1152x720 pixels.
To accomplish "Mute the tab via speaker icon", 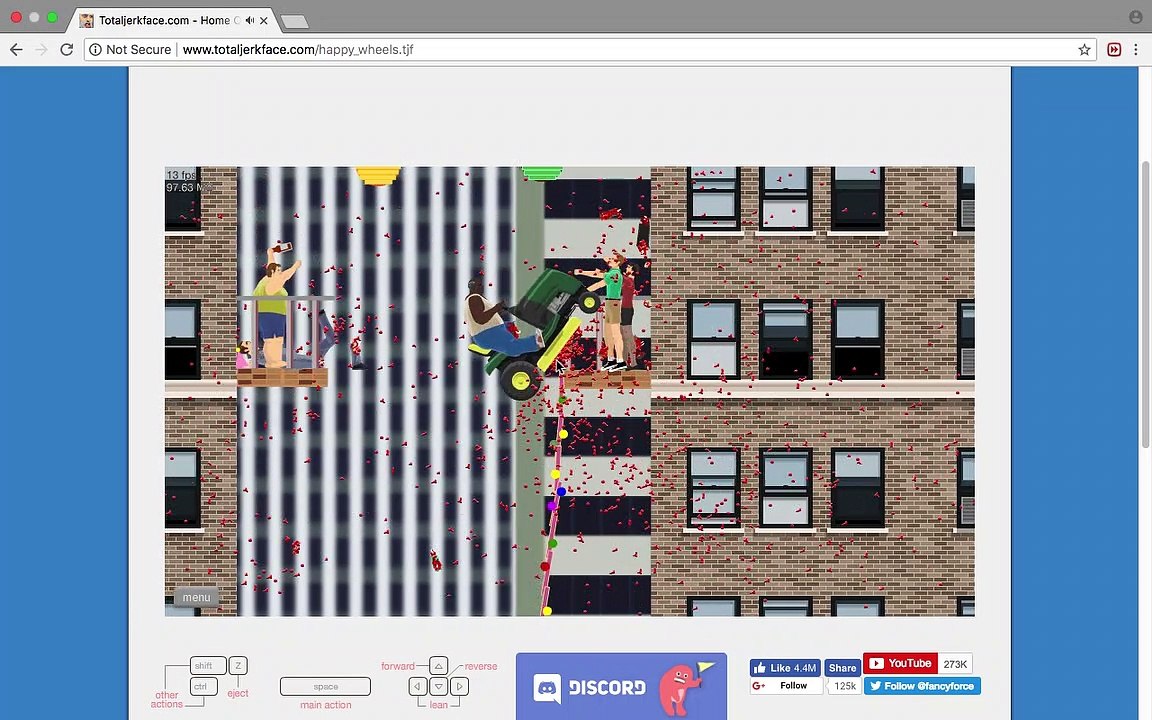I will (250, 20).
